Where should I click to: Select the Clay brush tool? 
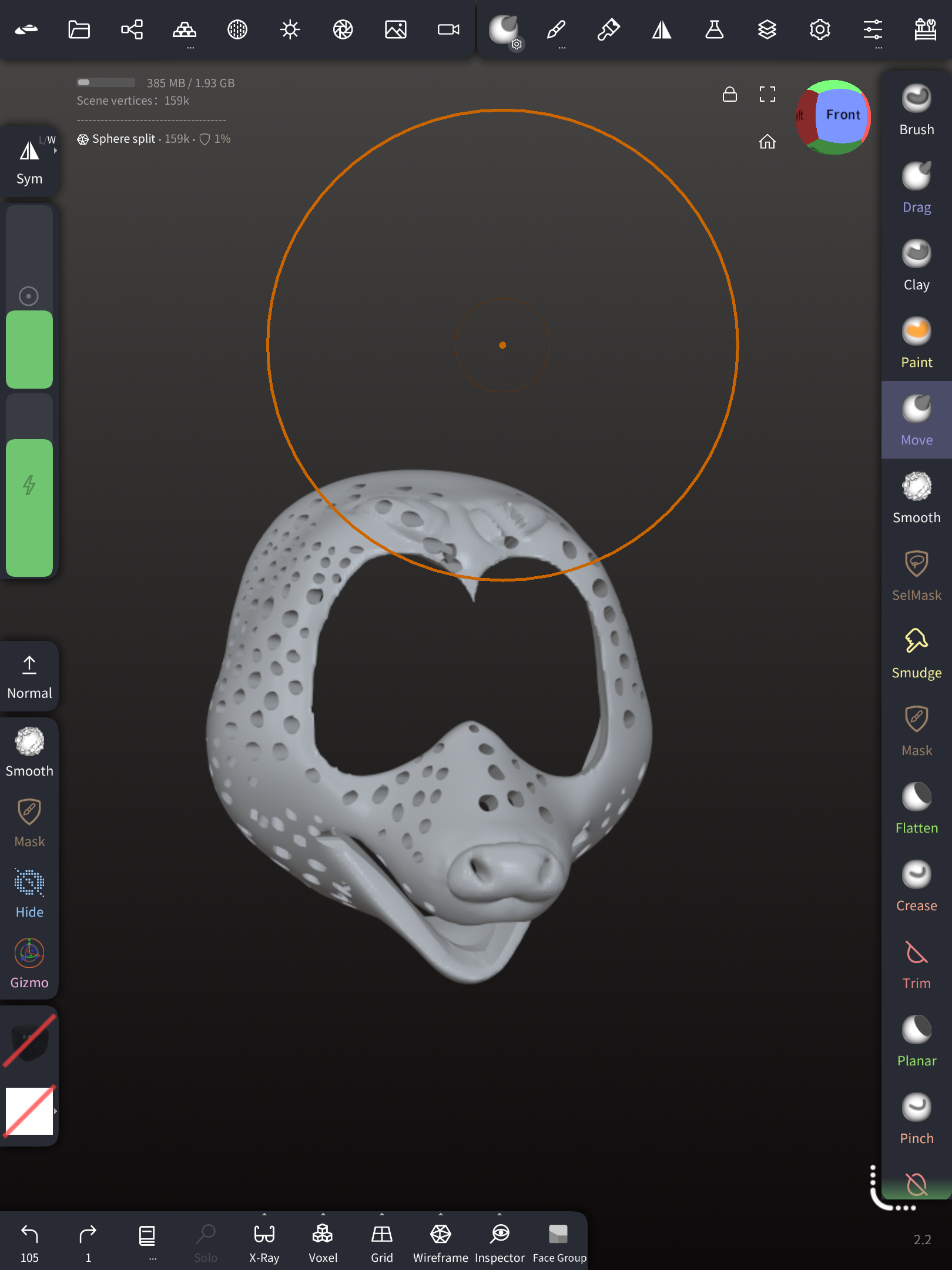click(916, 265)
